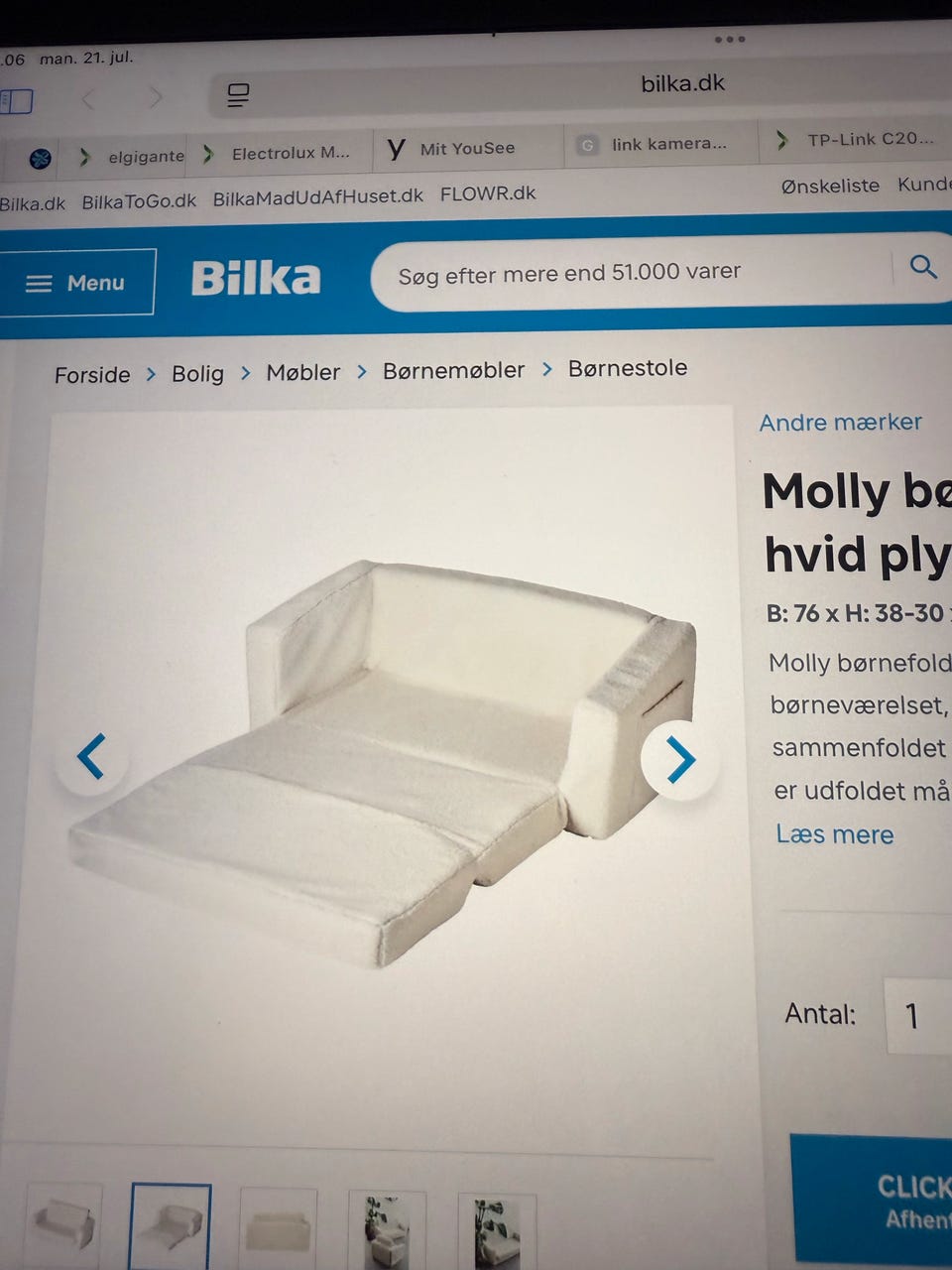Focus the 'Søg efter mere end 51.000 varer' field
Screen dimensions: 952x1270
635,271
